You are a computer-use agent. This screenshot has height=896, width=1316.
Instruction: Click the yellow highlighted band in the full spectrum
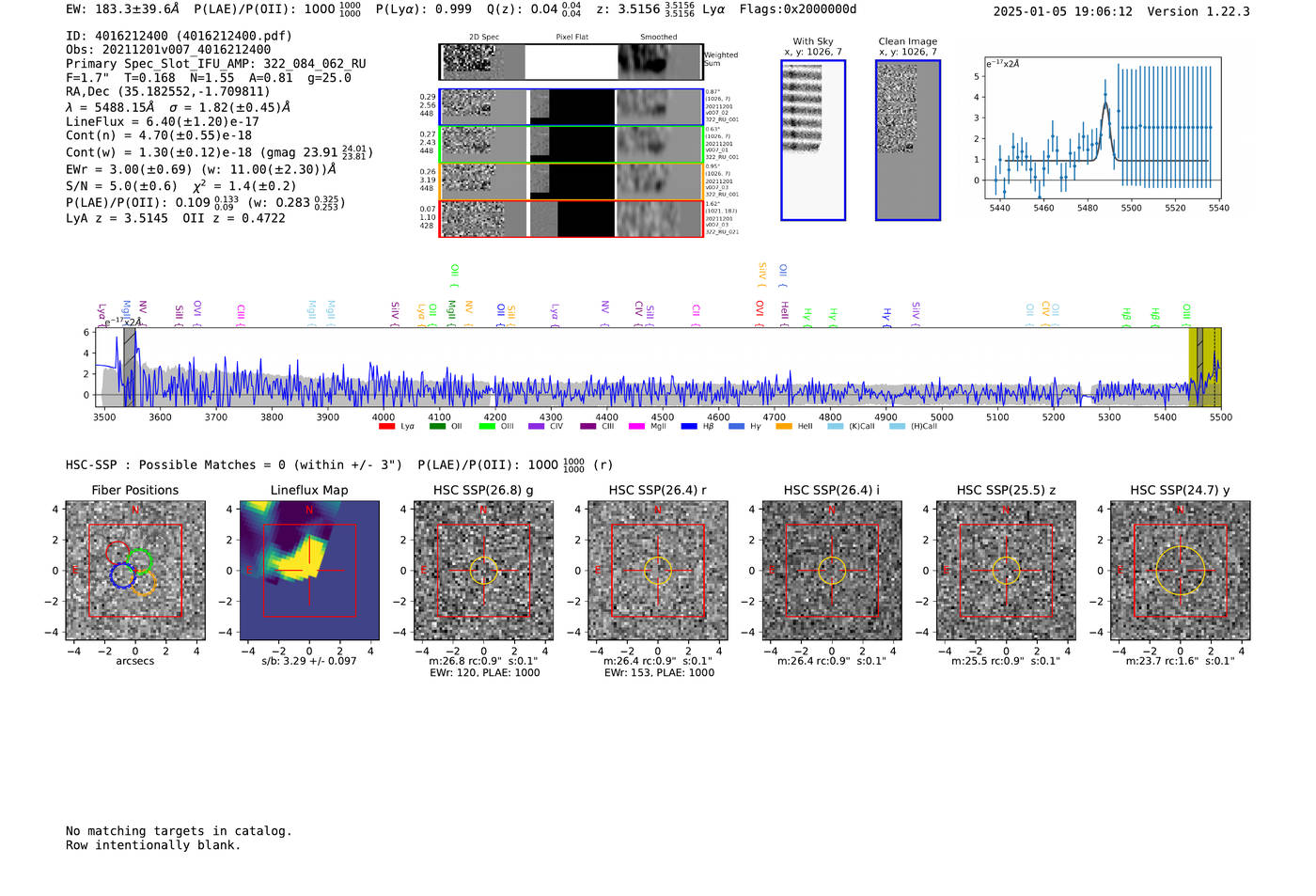pos(1205,367)
